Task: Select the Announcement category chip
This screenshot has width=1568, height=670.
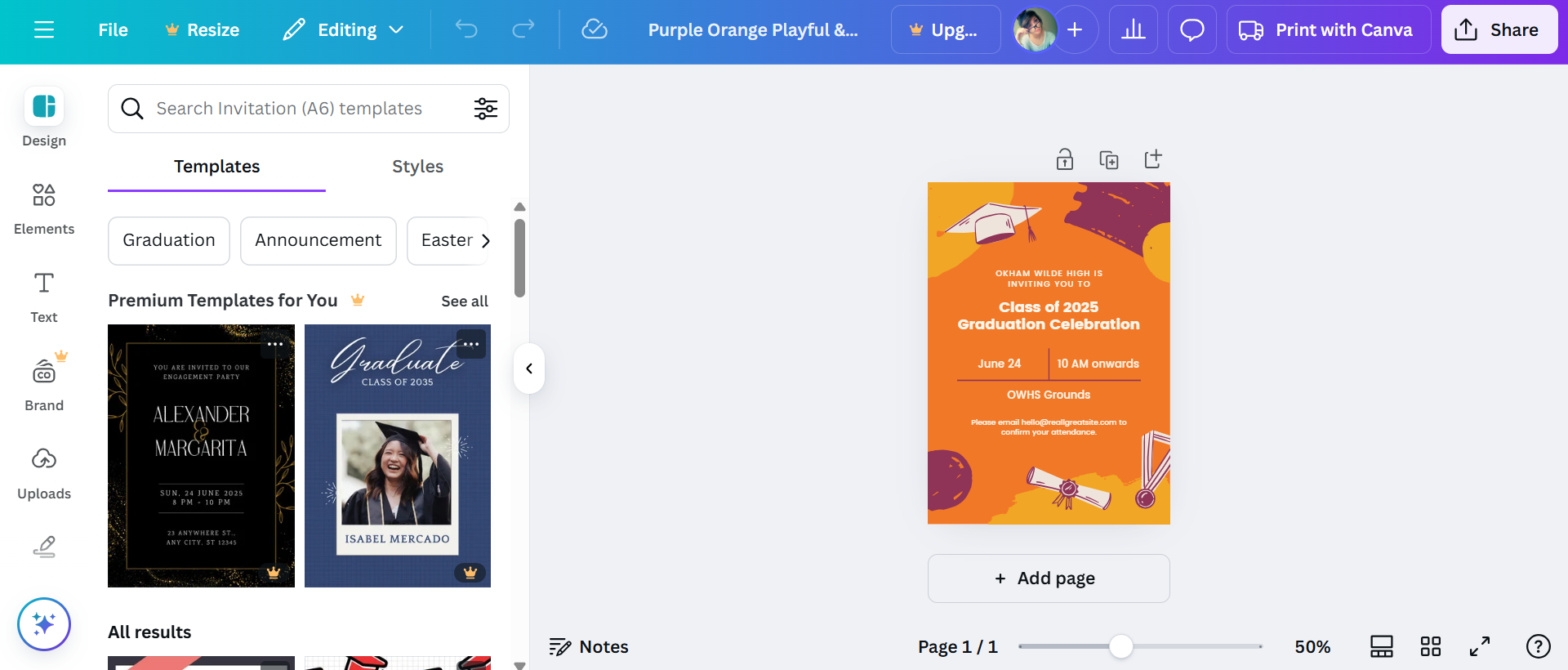Action: (318, 240)
